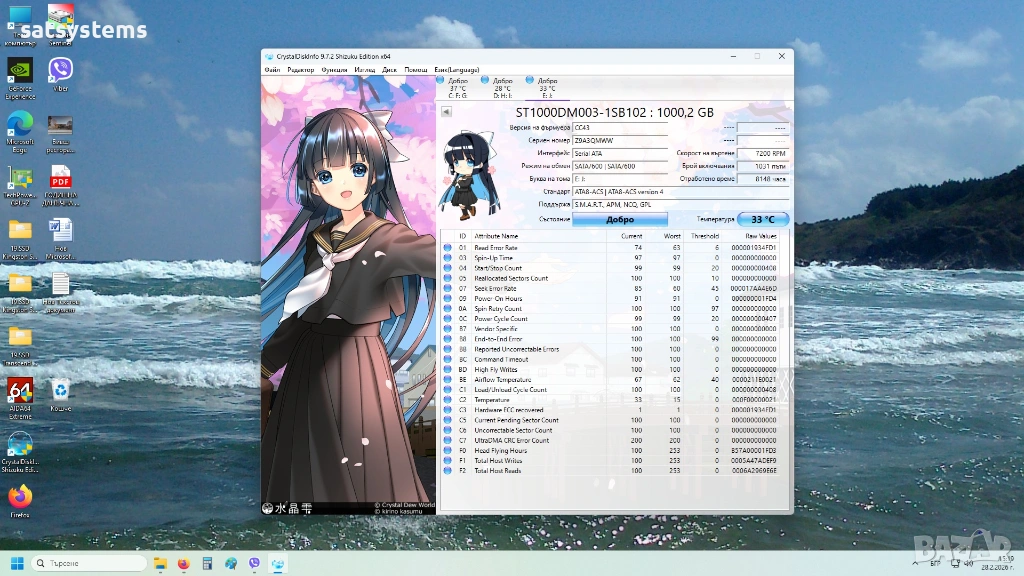1024x576 pixels.
Task: Click the 33 °C temperature button
Action: [x=763, y=219]
